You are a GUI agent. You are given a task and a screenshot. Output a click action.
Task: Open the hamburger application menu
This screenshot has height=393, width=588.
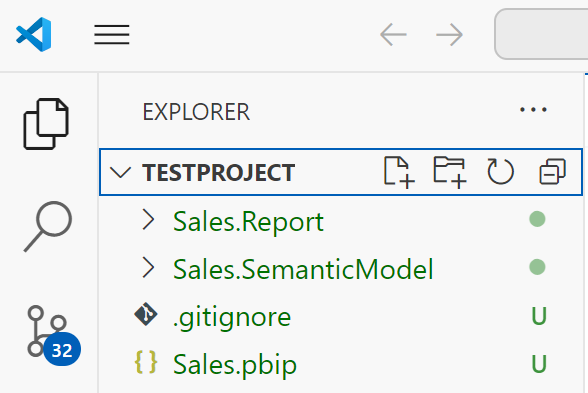[112, 34]
